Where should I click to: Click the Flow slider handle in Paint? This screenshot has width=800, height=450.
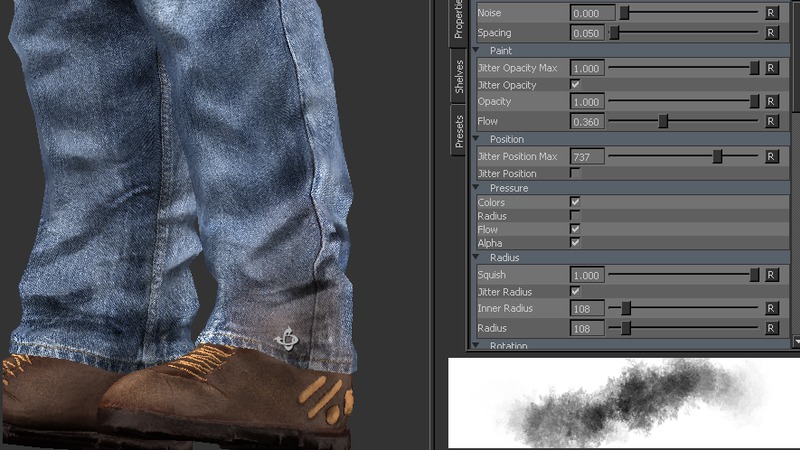pos(663,121)
